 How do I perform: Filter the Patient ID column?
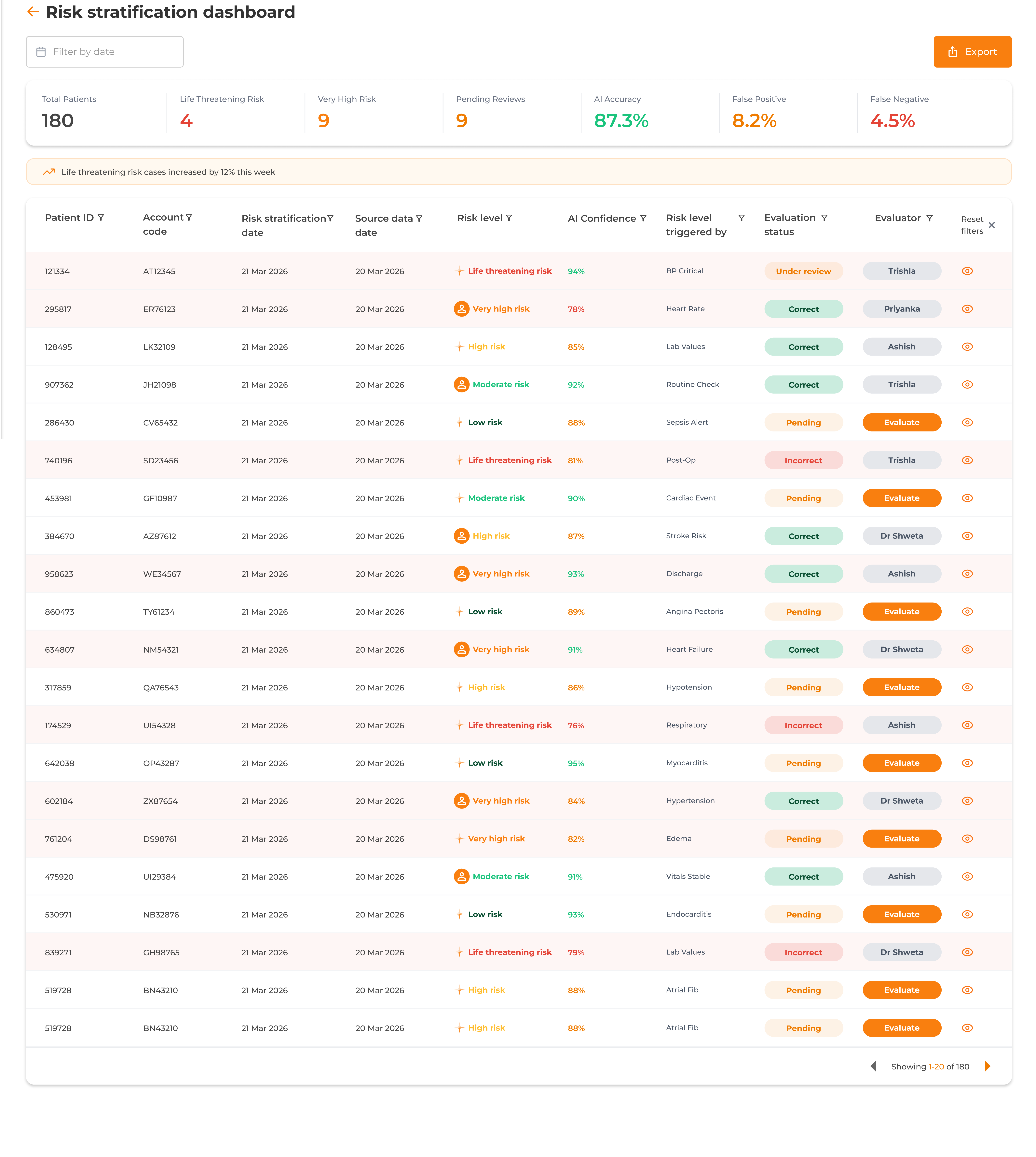(101, 217)
